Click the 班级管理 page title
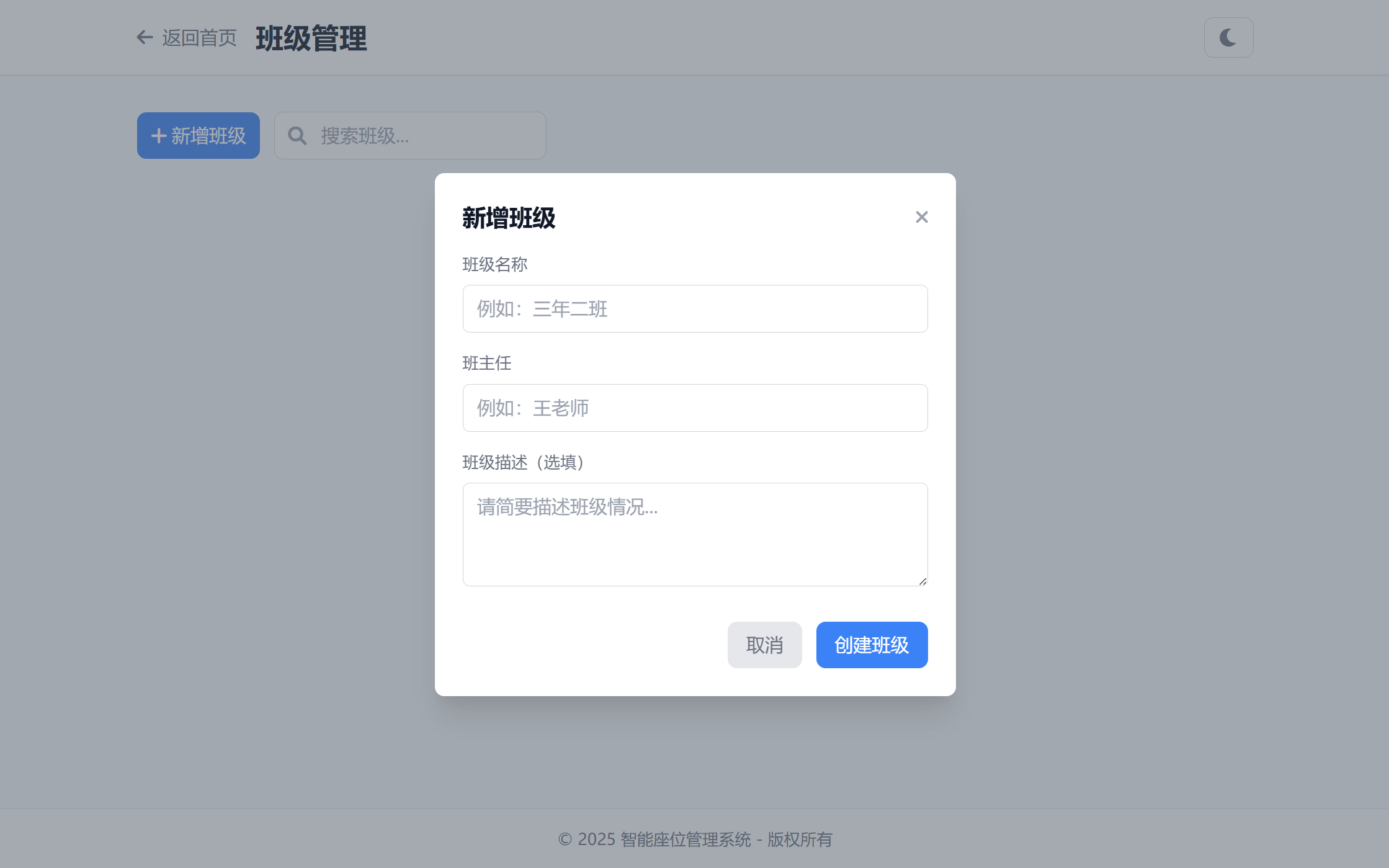The height and width of the screenshot is (868, 1389). coord(311,38)
